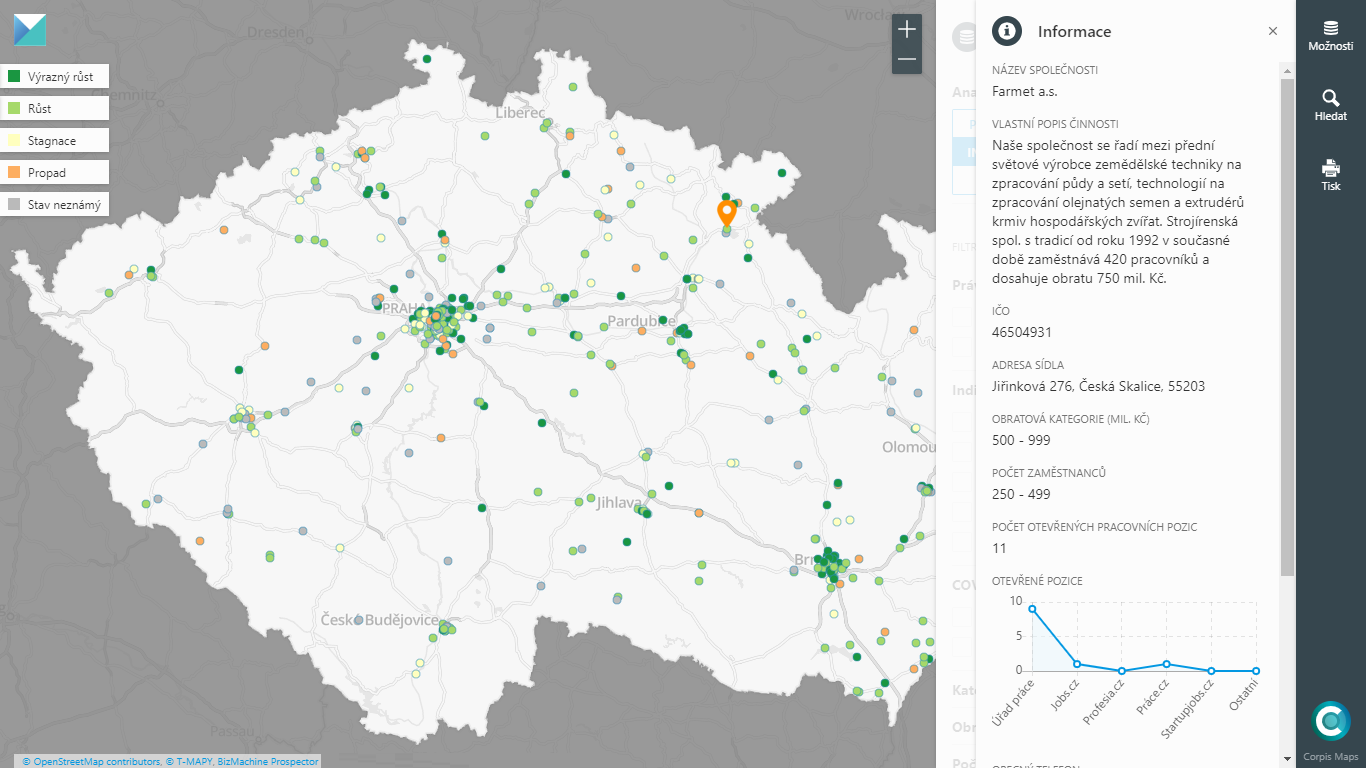Toggle Stagnace legend item
Screen dimensions: 1366x768
click(54, 140)
